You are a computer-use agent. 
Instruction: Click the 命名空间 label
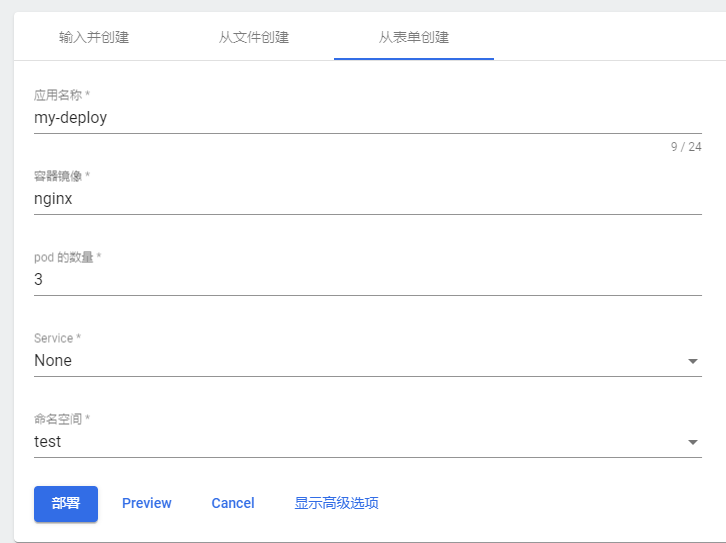coord(62,419)
